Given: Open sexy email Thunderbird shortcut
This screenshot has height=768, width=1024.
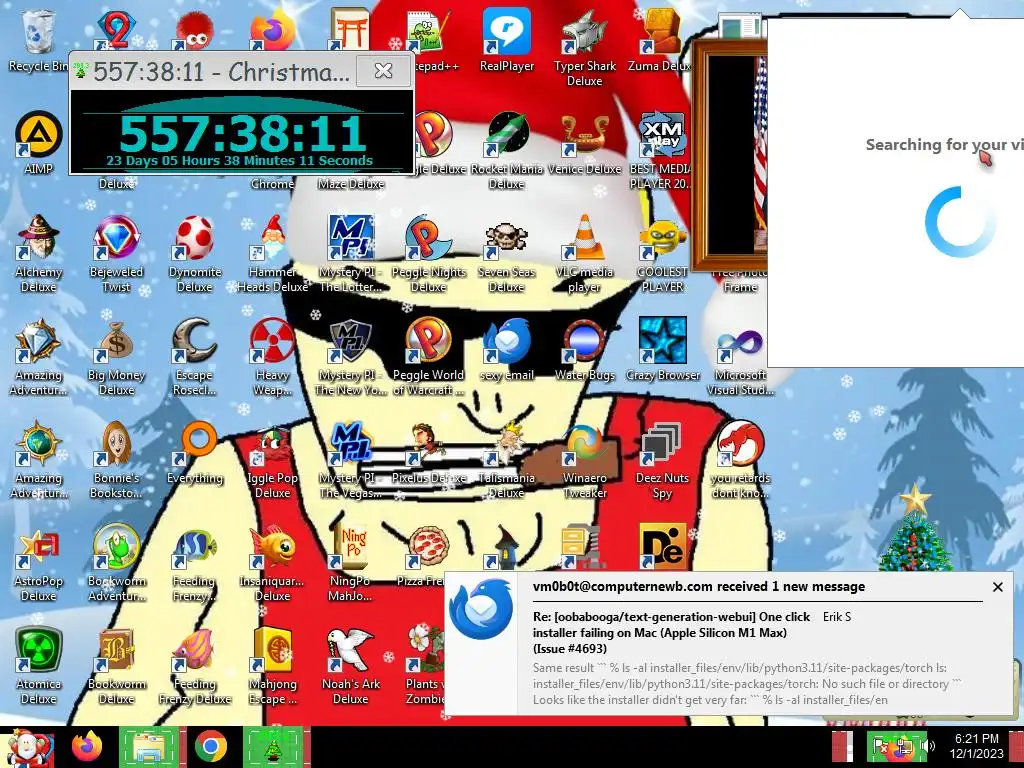Looking at the screenshot, I should pyautogui.click(x=507, y=349).
